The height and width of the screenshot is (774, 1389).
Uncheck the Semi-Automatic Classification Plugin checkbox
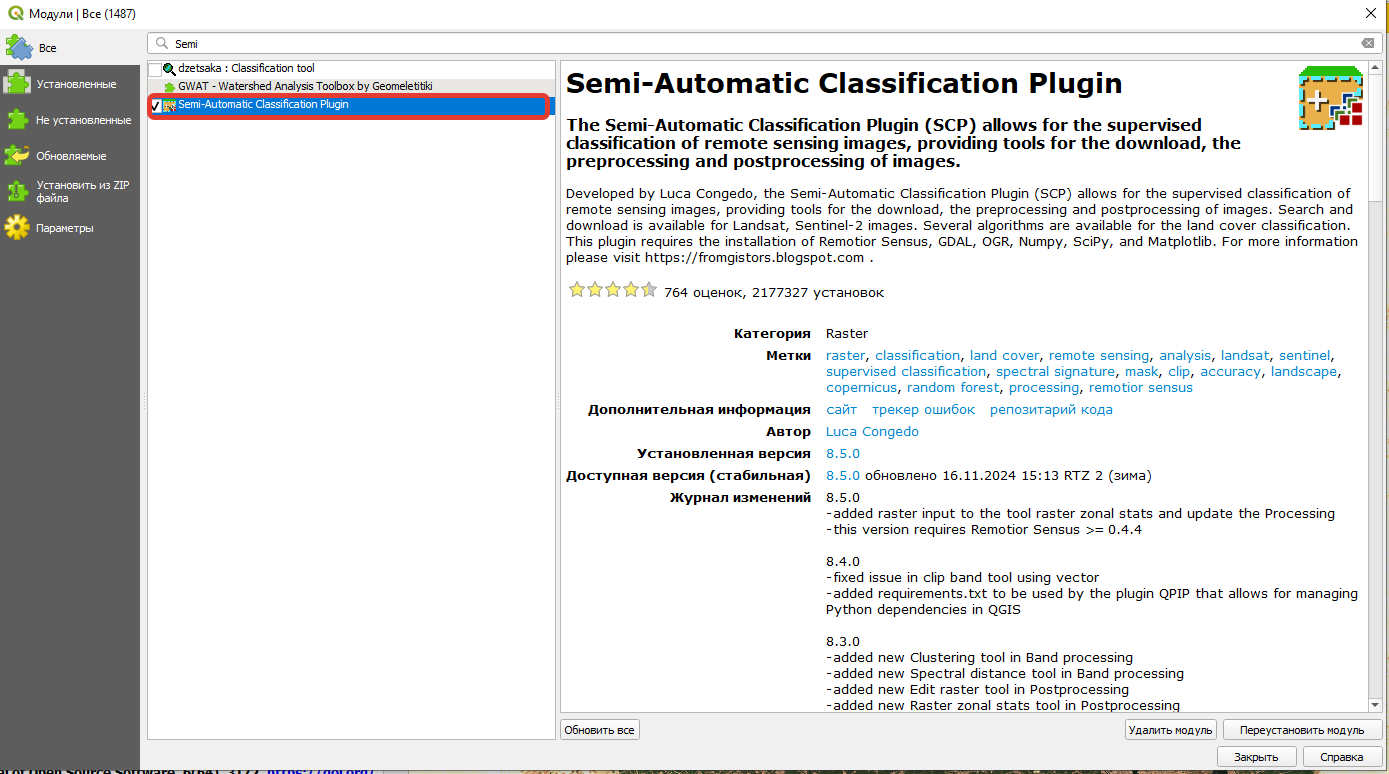(x=155, y=105)
